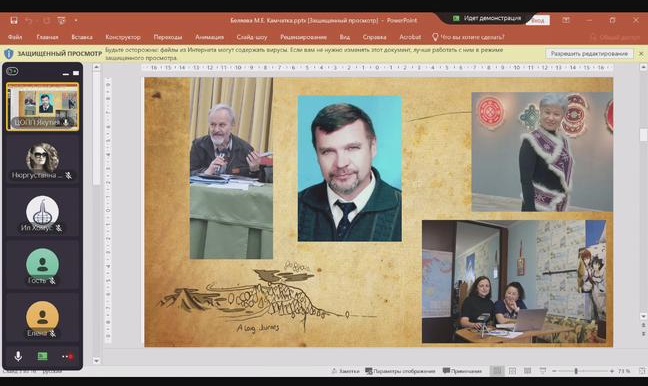This screenshot has width=648, height=386.
Task: Click Примечания comments icon in status bar
Action: [462, 371]
